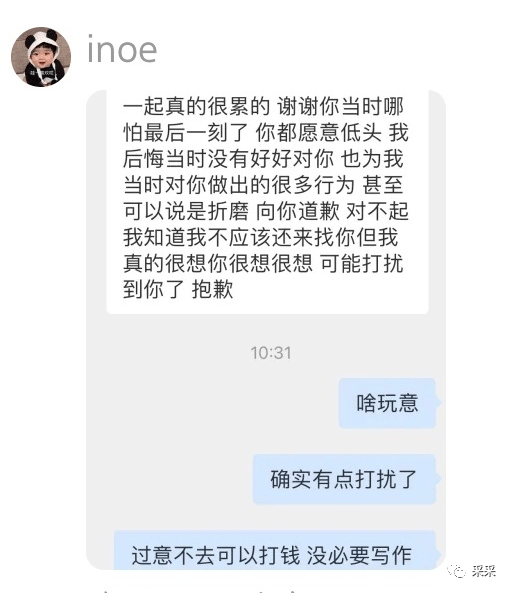This screenshot has width=512, height=593.
Task: Tap the 采采 watermark text
Action: (484, 570)
